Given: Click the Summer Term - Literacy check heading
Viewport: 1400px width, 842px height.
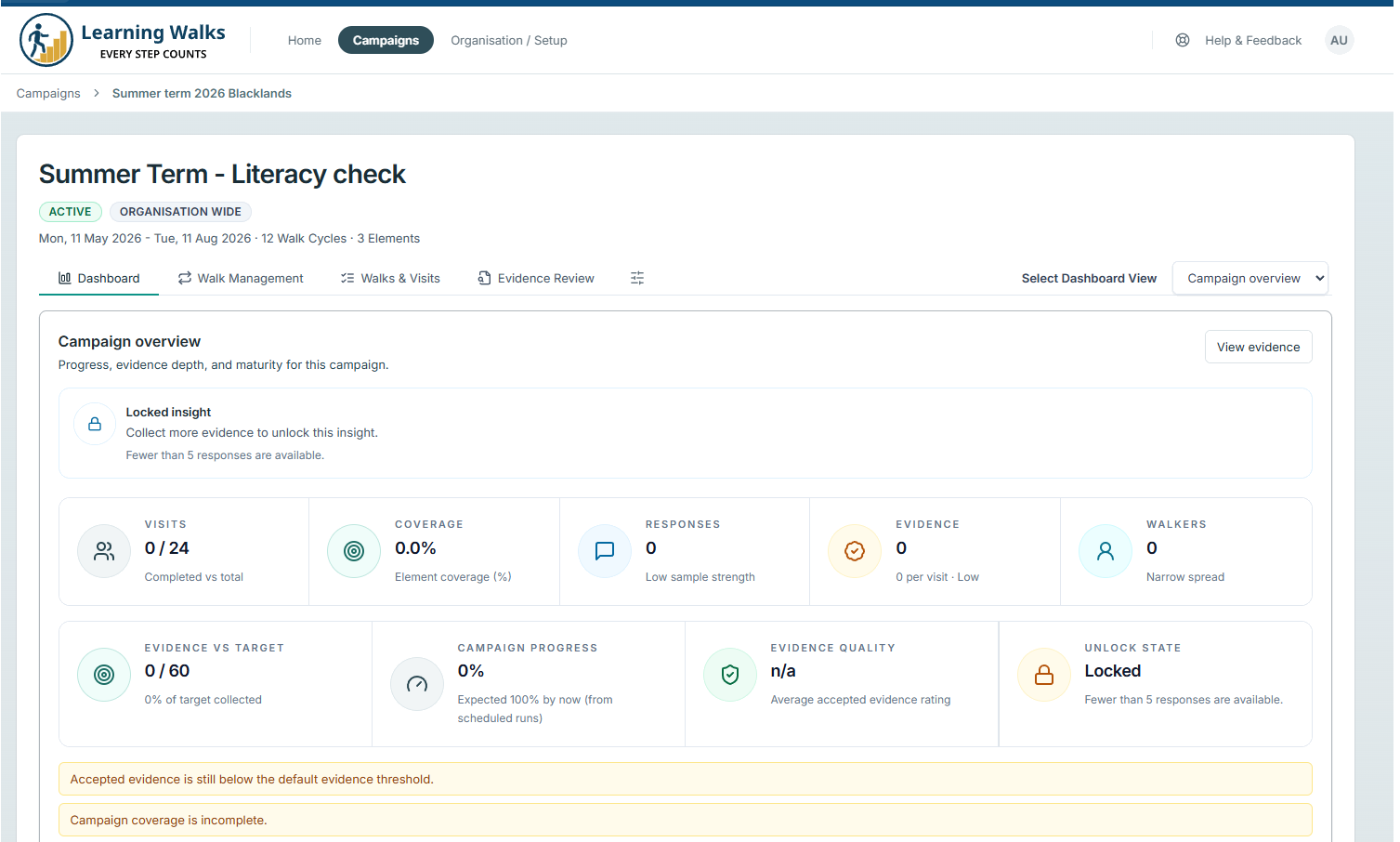Looking at the screenshot, I should point(223,174).
